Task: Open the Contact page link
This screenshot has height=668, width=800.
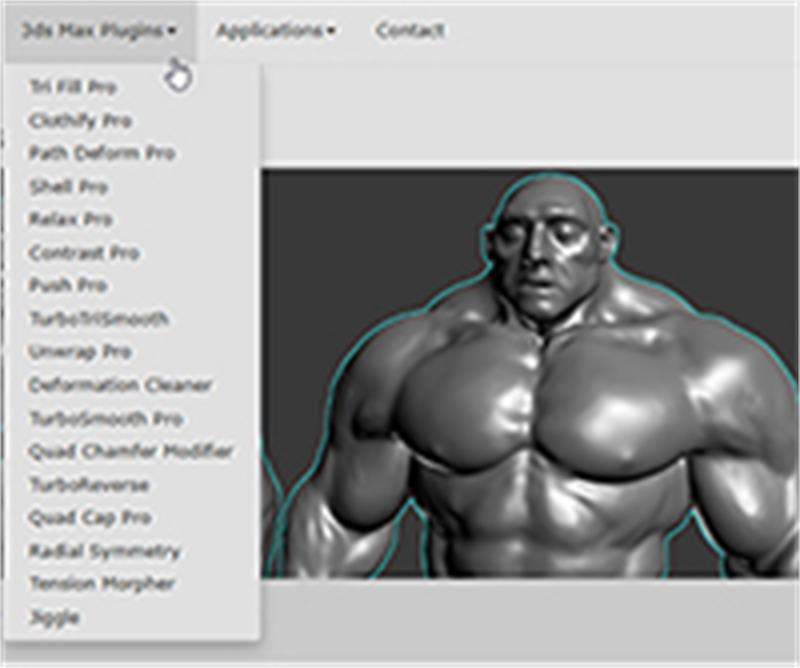Action: pyautogui.click(x=410, y=31)
